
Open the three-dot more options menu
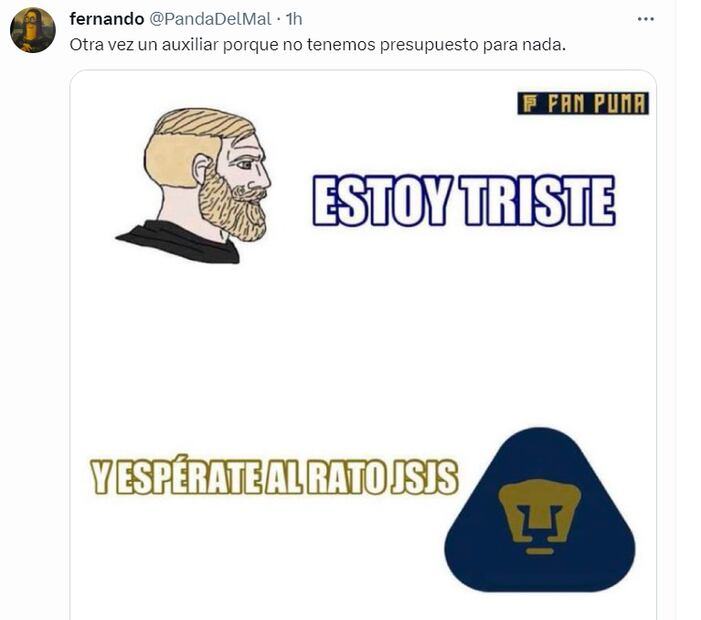pyautogui.click(x=646, y=19)
